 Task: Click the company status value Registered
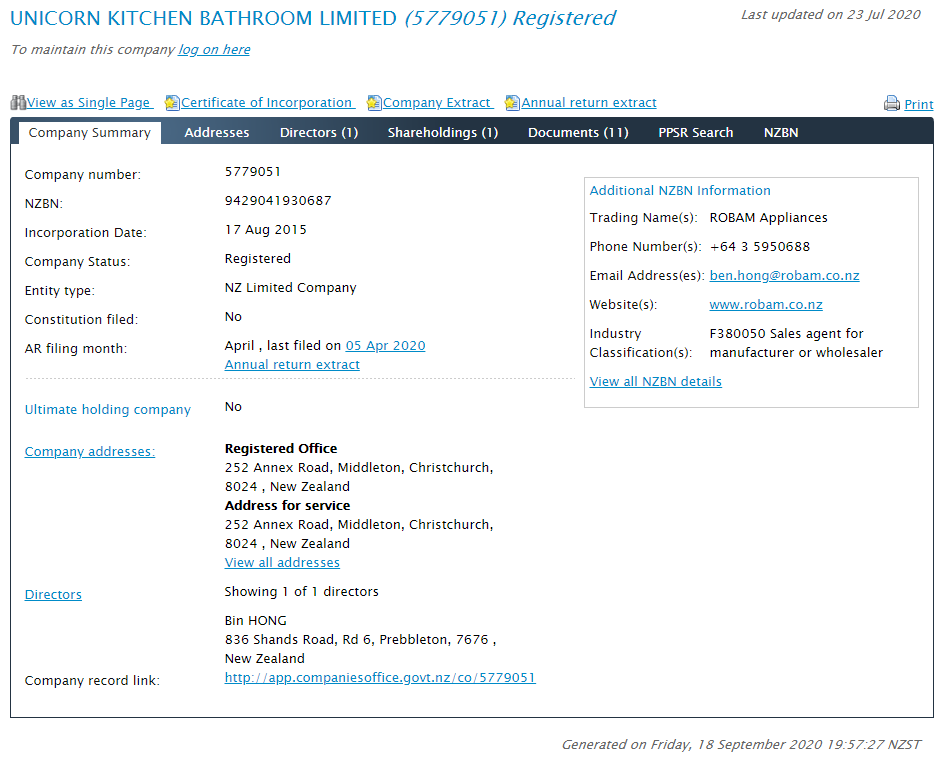[258, 259]
